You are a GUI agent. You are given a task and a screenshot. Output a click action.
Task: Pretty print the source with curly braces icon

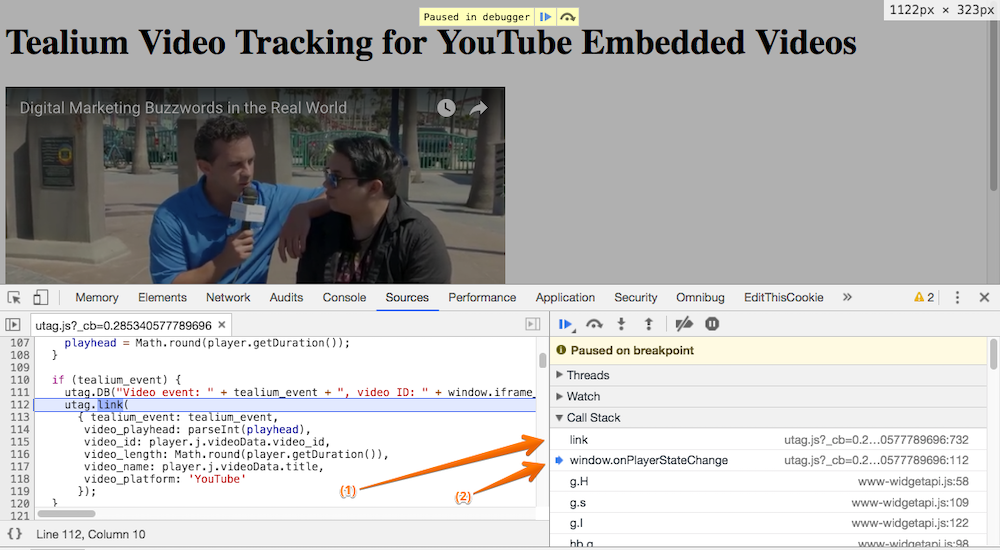coord(15,534)
